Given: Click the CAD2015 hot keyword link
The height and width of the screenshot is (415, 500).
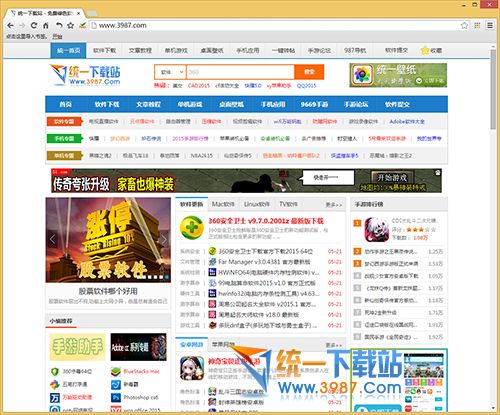Looking at the screenshot, I should pos(199,86).
